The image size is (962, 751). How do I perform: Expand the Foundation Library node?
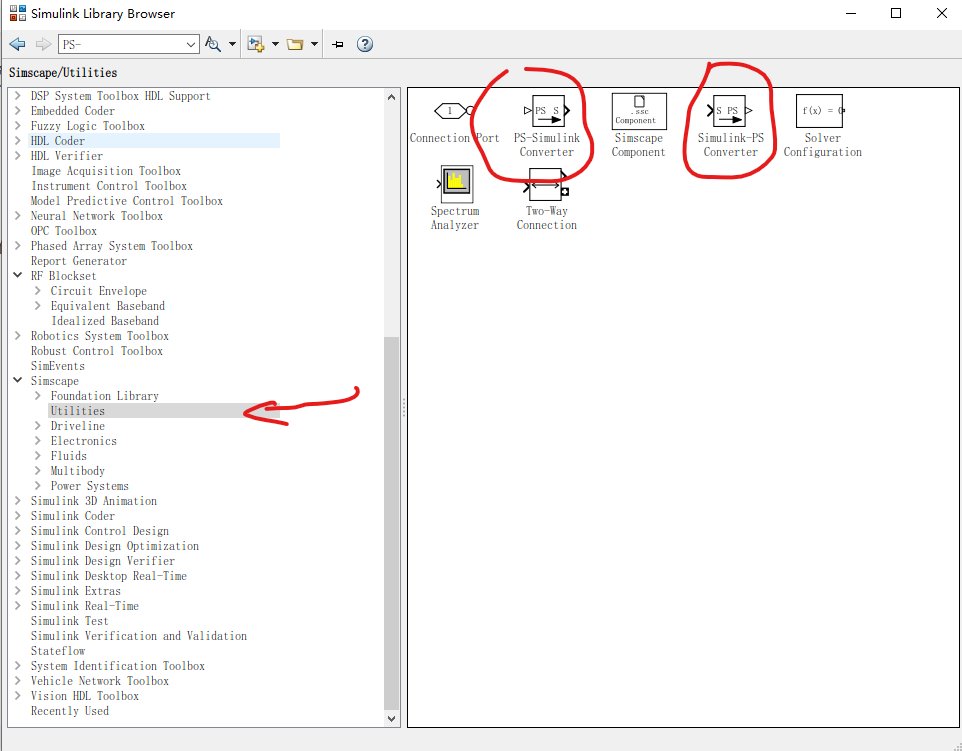(x=37, y=396)
